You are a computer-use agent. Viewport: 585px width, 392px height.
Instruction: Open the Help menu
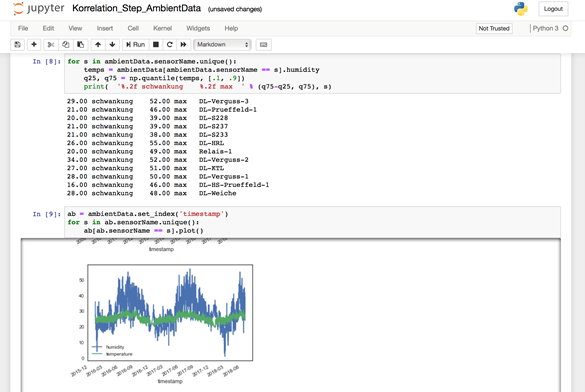pyautogui.click(x=231, y=28)
